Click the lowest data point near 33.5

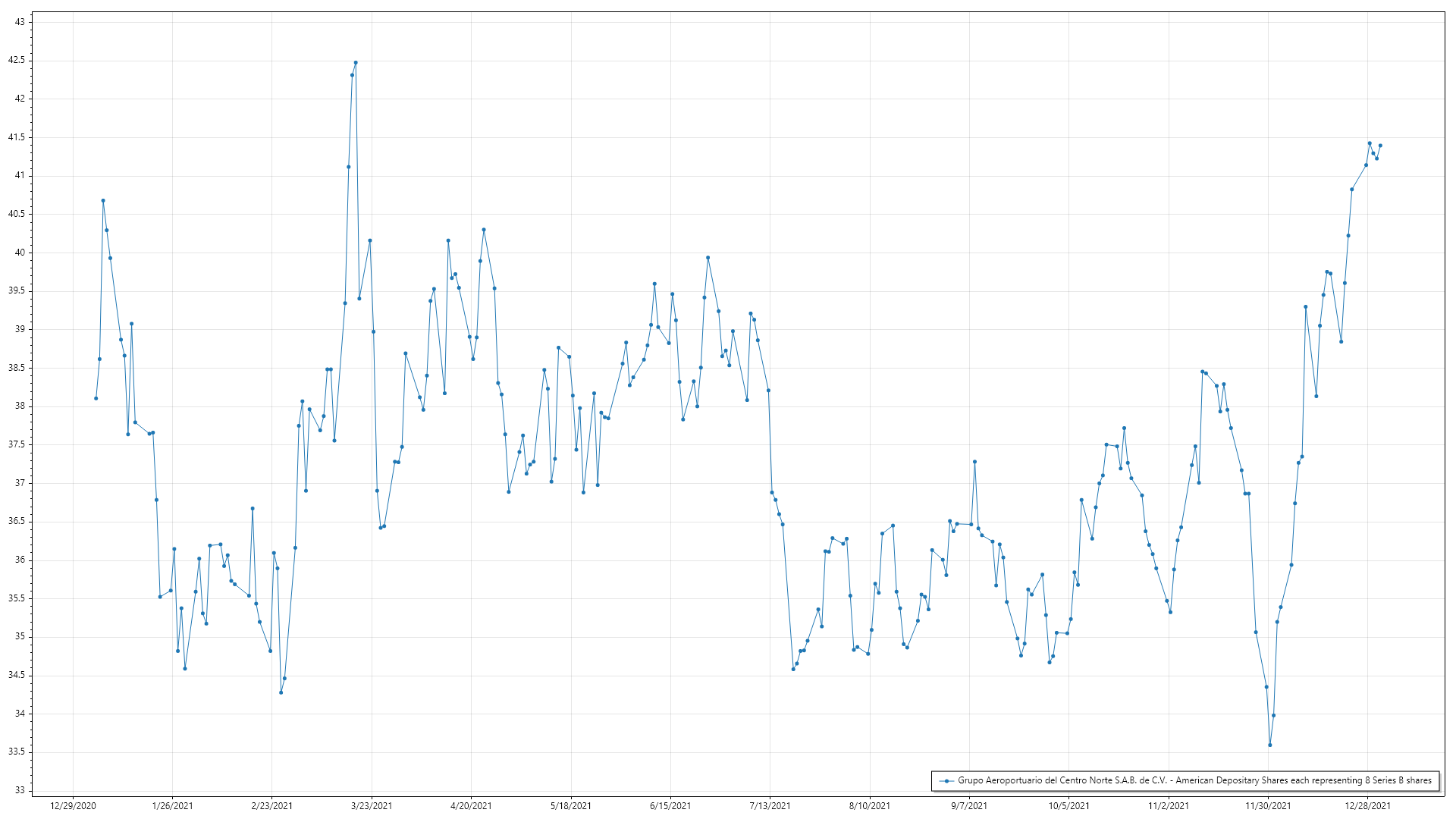[1270, 745]
